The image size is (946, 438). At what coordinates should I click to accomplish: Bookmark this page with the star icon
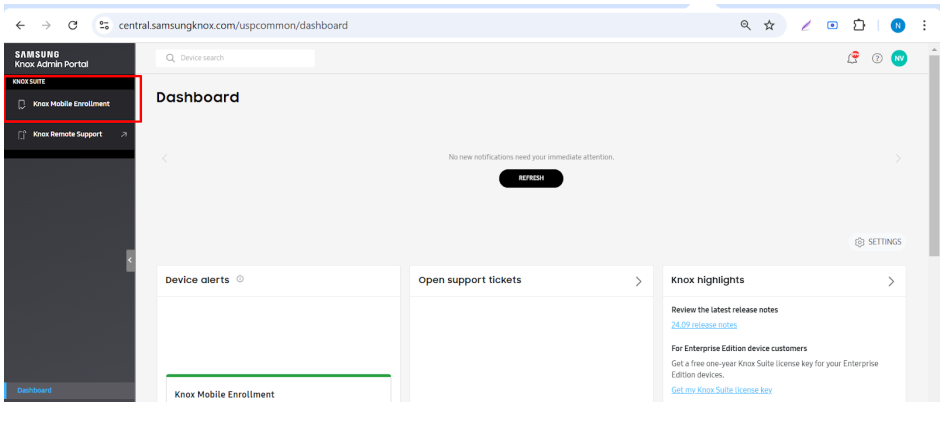(769, 25)
